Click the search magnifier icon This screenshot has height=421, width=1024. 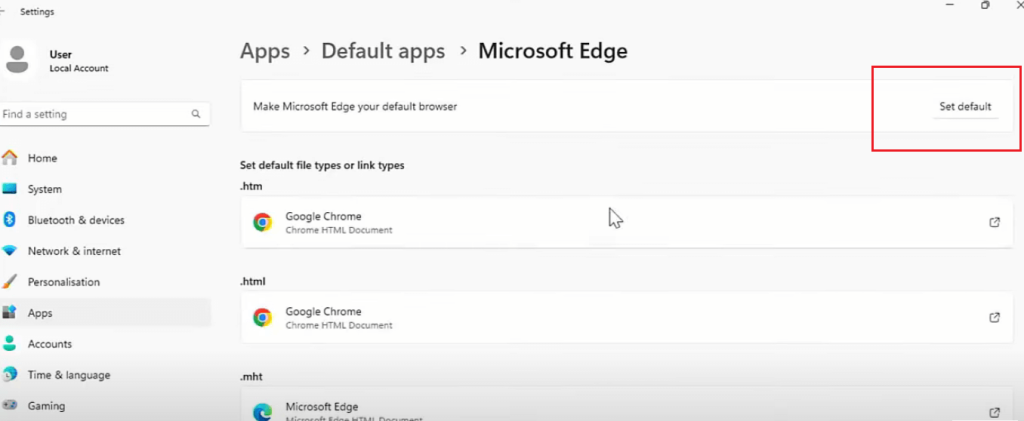(x=195, y=114)
